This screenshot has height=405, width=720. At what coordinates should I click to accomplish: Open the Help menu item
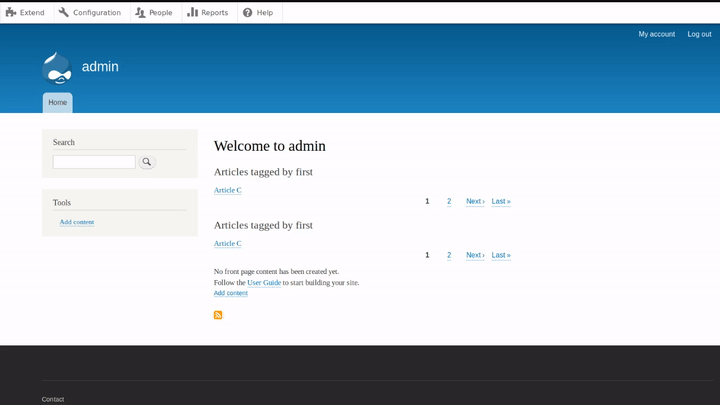[x=259, y=12]
